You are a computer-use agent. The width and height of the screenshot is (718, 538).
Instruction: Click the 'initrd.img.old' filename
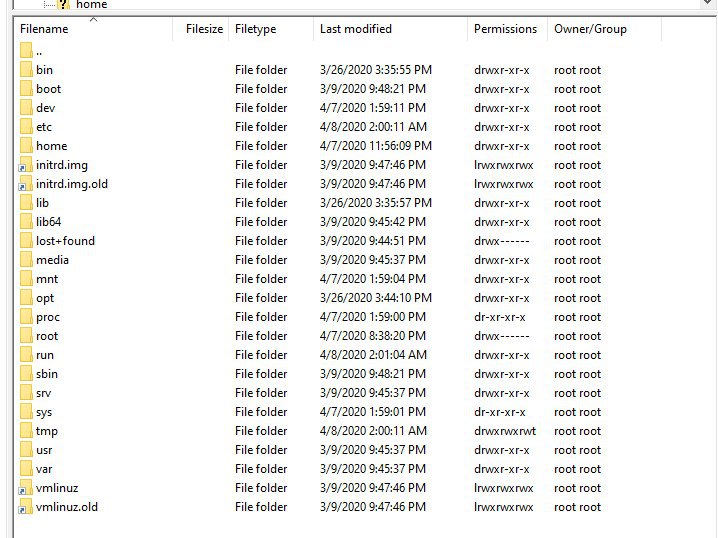[x=72, y=184]
